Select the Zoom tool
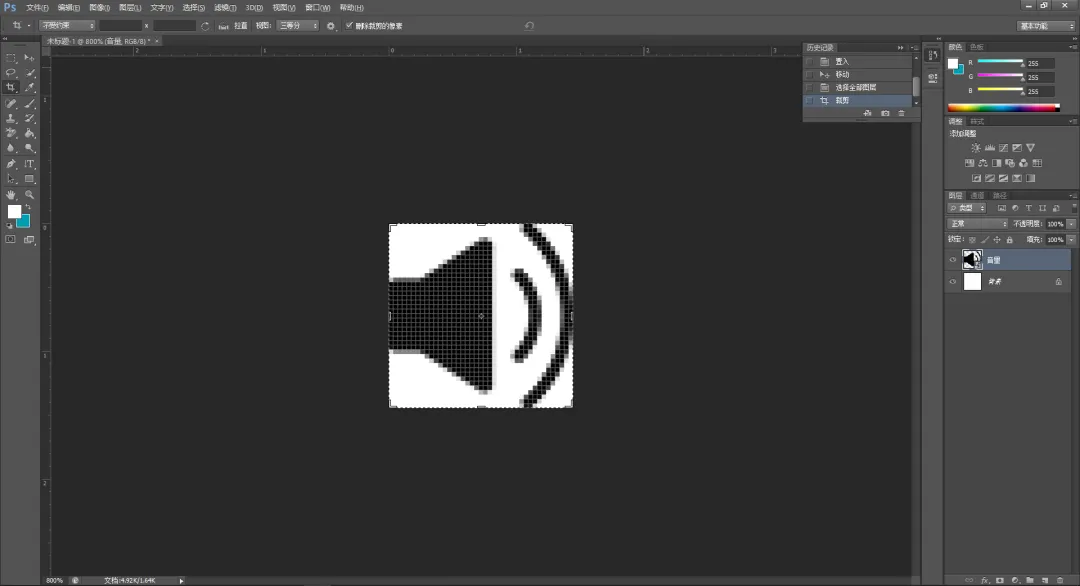Screen dimensions: 1080x586 pos(30,195)
